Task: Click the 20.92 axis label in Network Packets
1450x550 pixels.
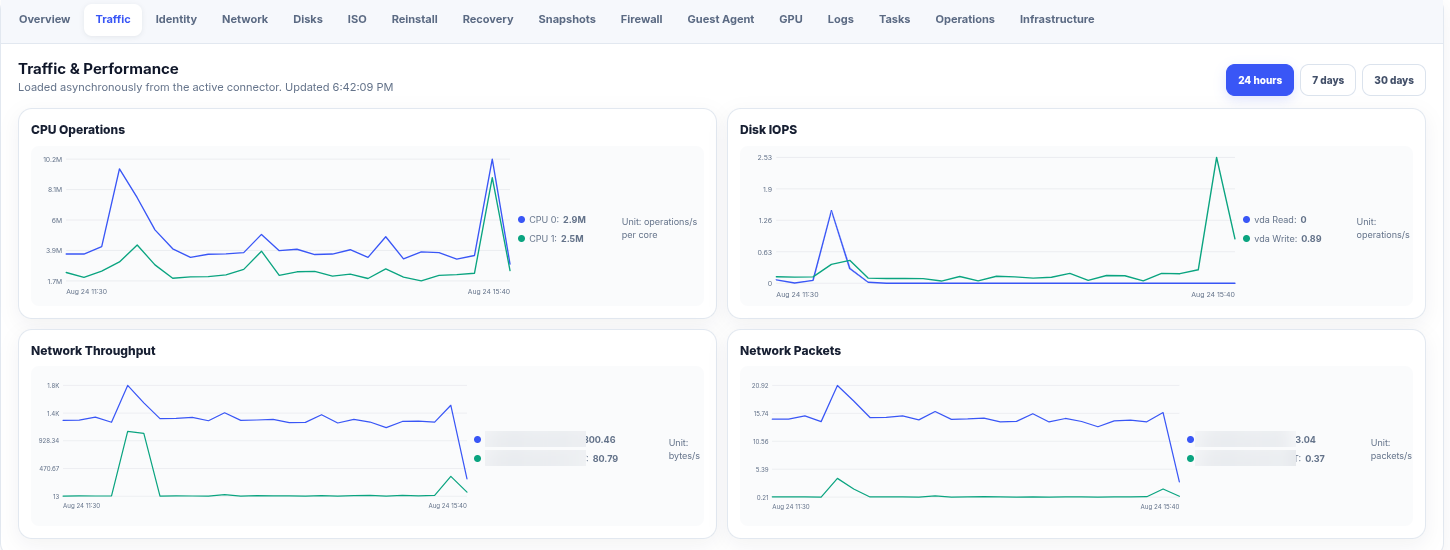Action: pyautogui.click(x=760, y=385)
